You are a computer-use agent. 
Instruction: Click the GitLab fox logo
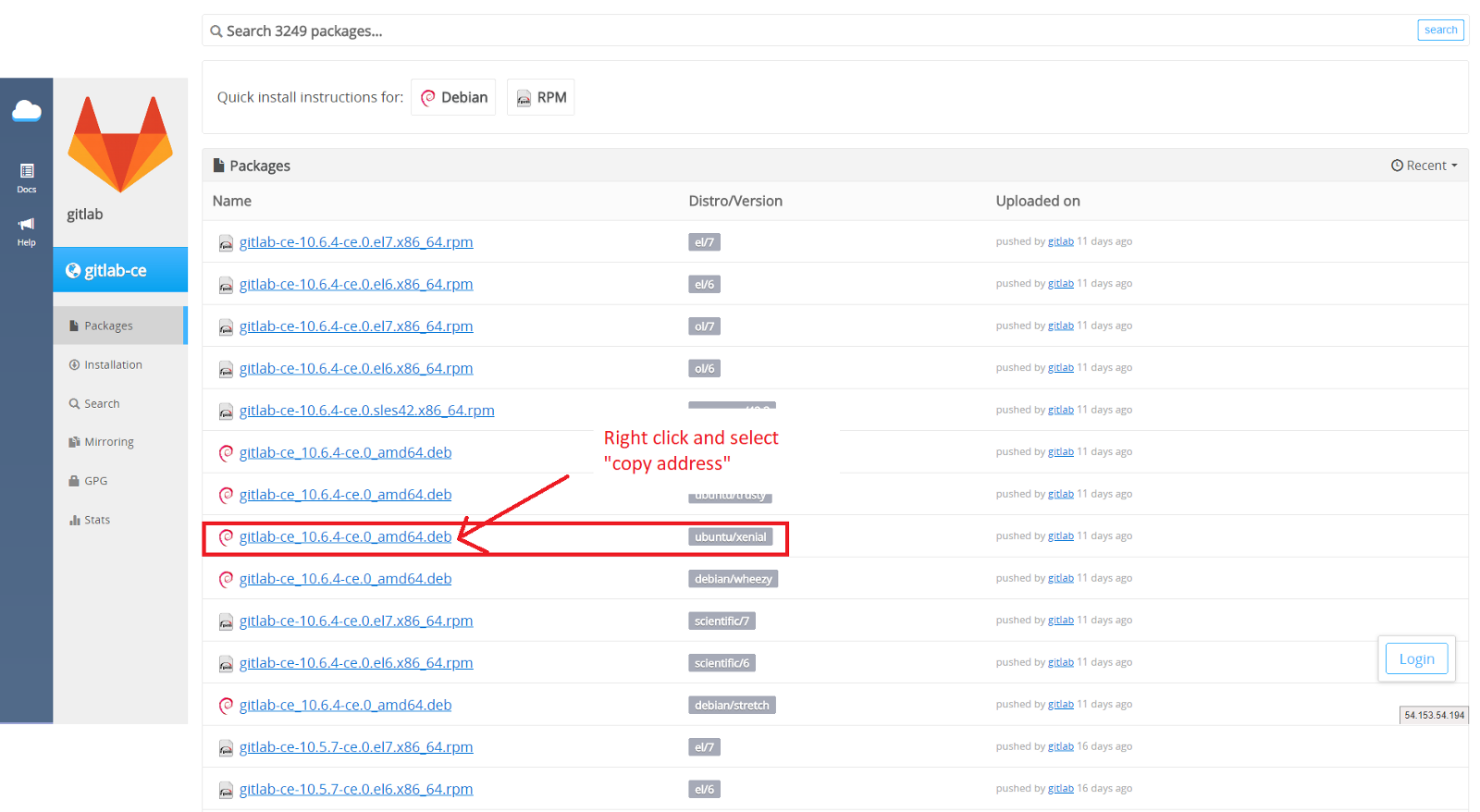[x=120, y=144]
